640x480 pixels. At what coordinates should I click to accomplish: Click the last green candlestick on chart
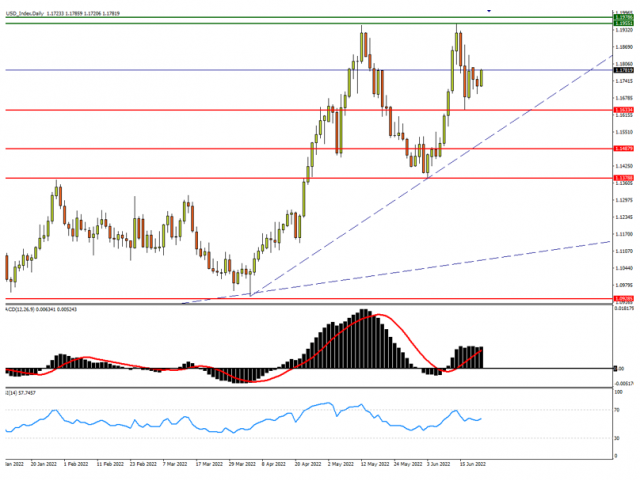(x=481, y=79)
